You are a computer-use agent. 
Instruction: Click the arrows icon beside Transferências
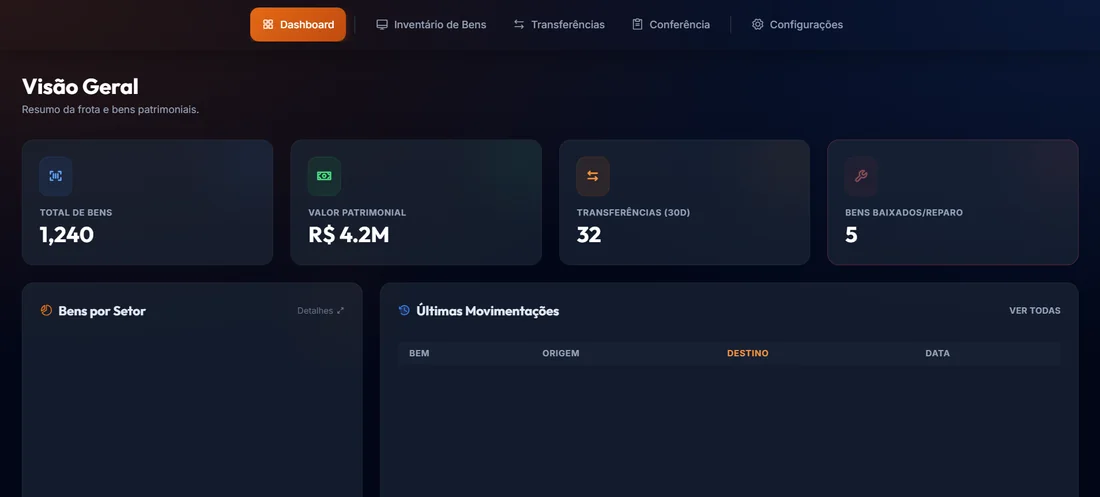coord(518,25)
